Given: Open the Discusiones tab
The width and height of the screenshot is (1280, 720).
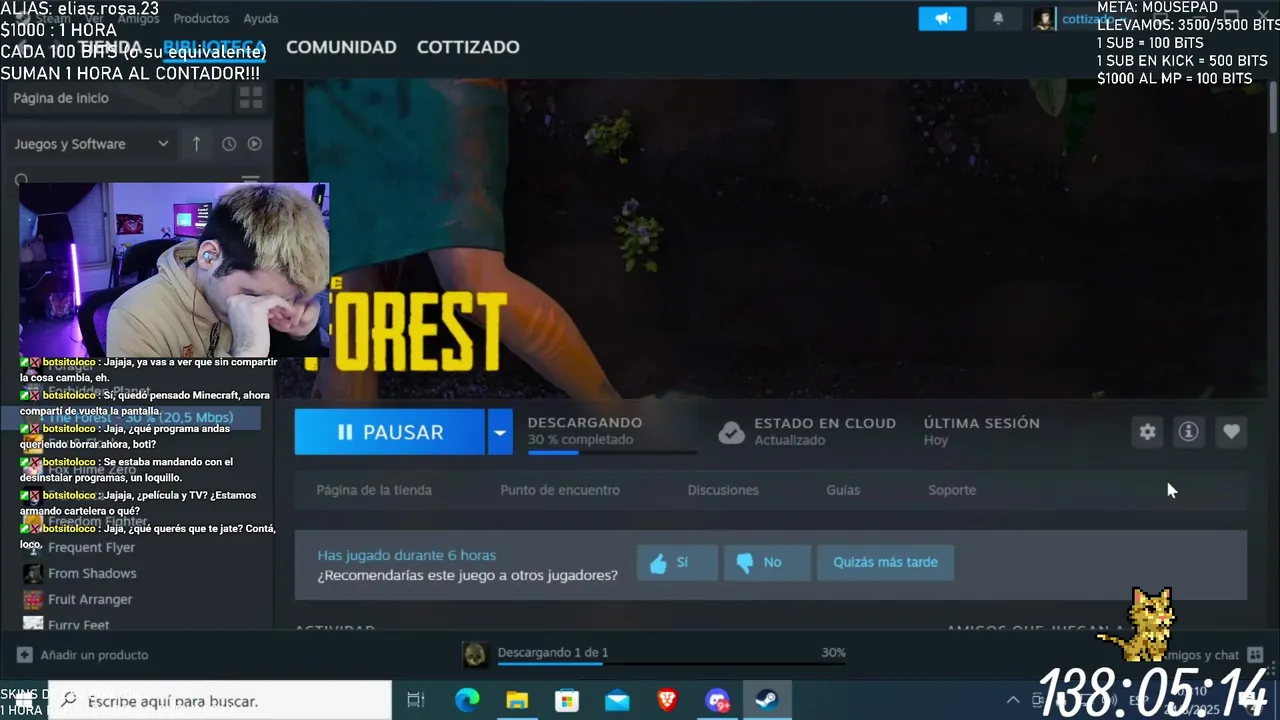Looking at the screenshot, I should pyautogui.click(x=723, y=490).
